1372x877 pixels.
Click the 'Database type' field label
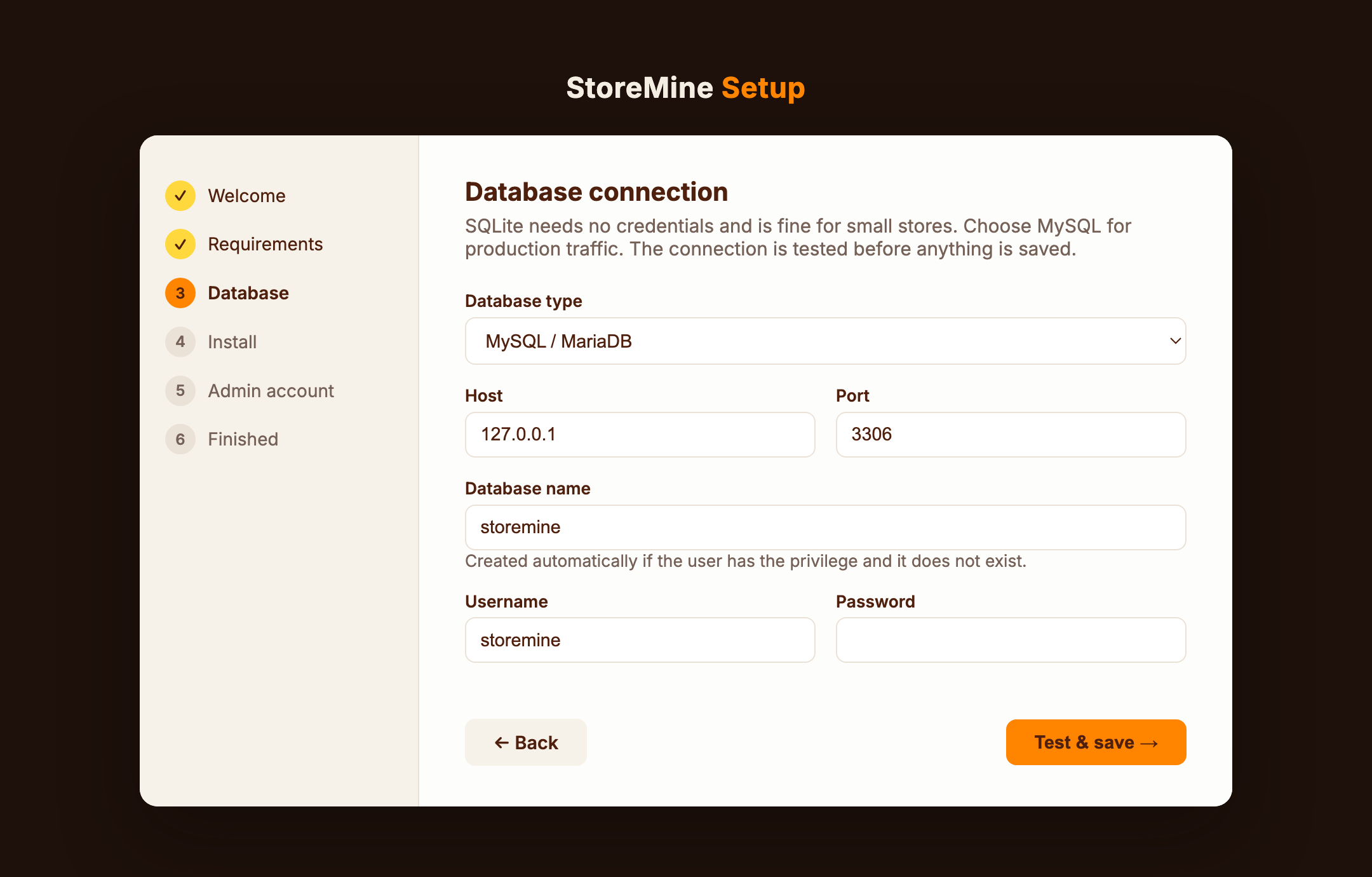click(523, 301)
